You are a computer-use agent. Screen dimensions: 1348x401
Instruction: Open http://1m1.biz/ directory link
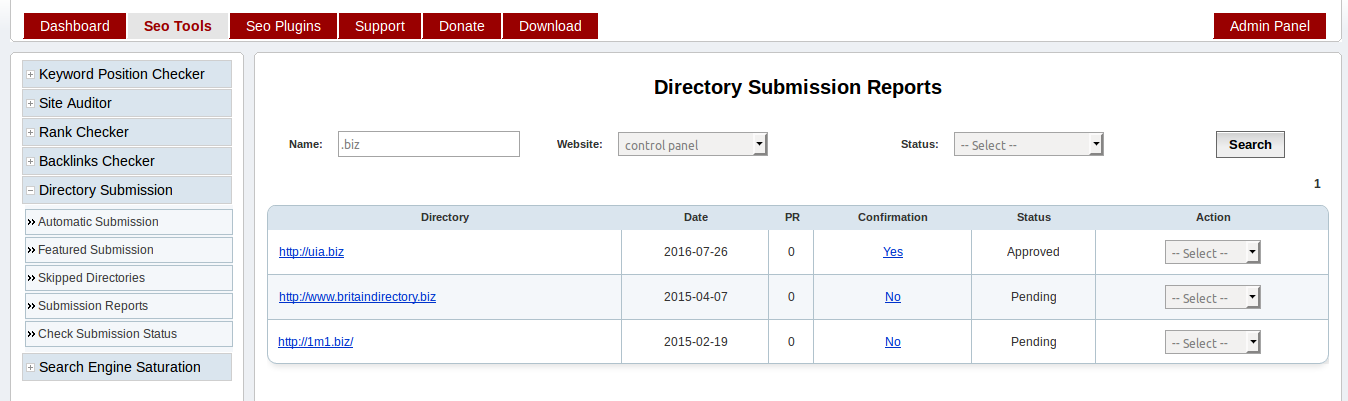pos(316,342)
